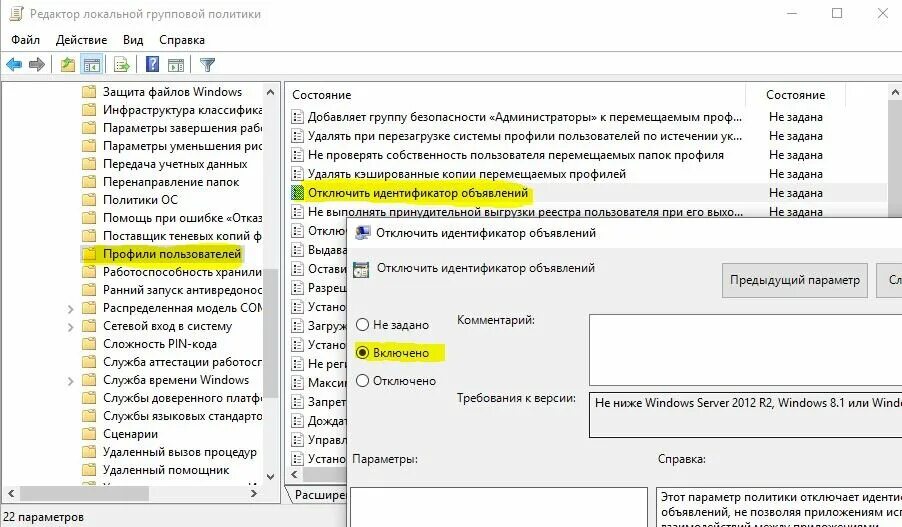The image size is (902, 527).
Task: Click tree scrollbar down arrow
Action: click(270, 476)
